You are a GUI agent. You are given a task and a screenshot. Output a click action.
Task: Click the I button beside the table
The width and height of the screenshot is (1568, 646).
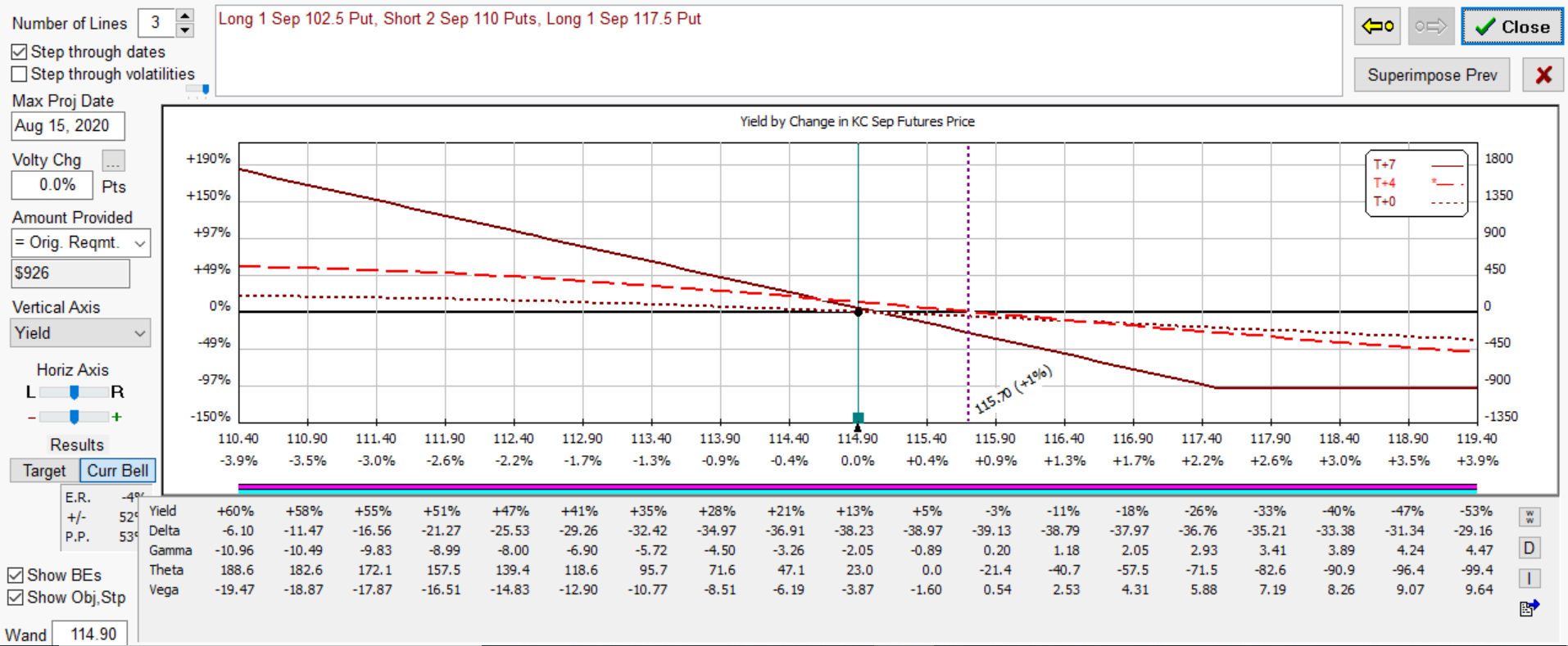(x=1529, y=578)
